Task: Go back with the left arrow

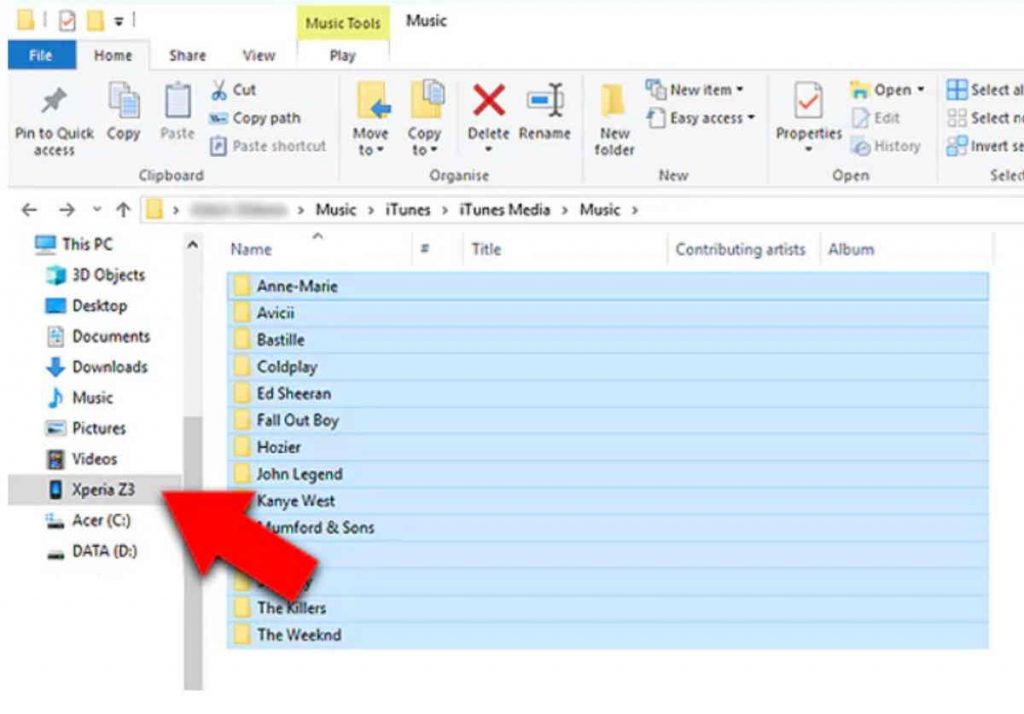Action: pyautogui.click(x=29, y=210)
